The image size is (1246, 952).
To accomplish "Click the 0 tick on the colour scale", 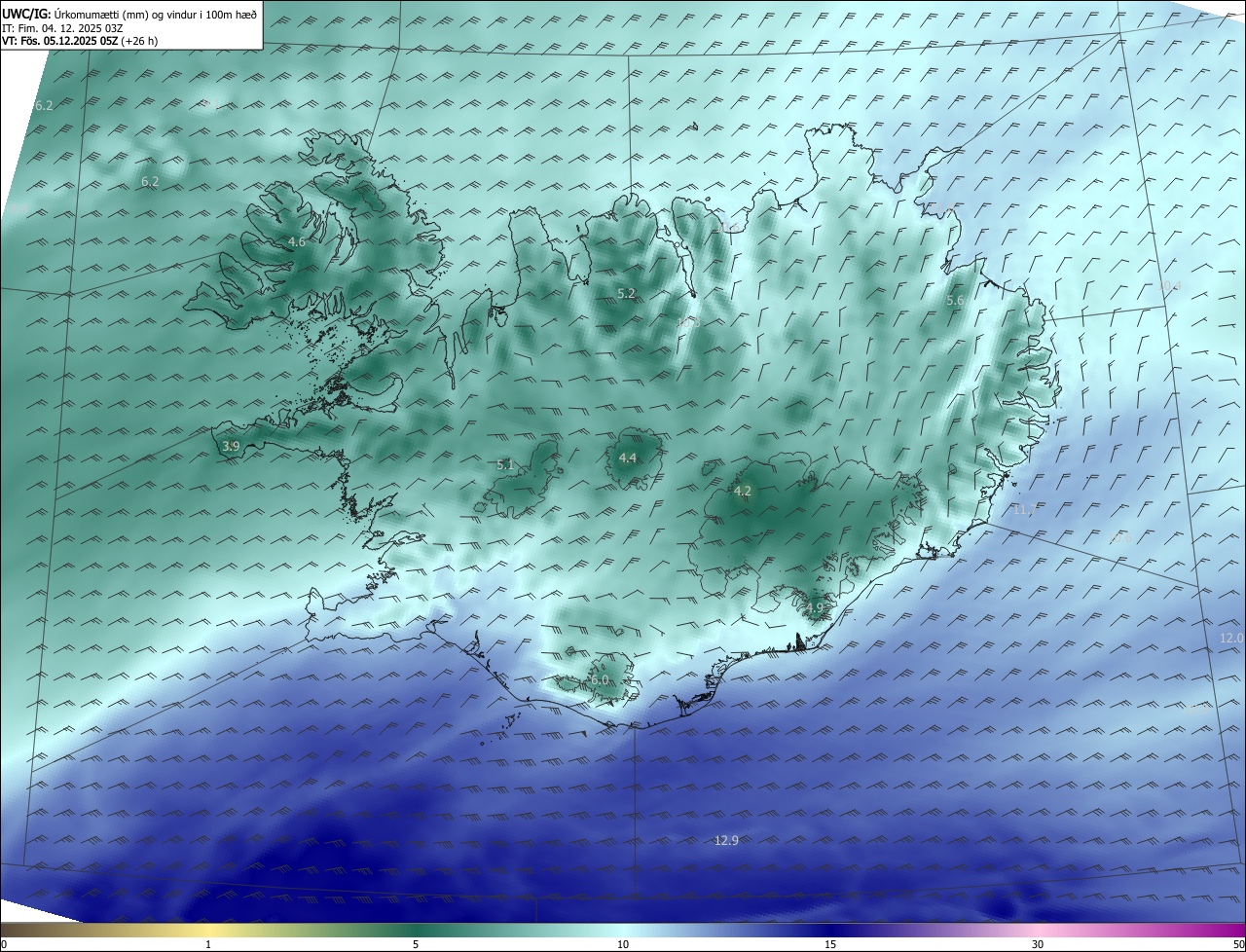I will pos(4,944).
